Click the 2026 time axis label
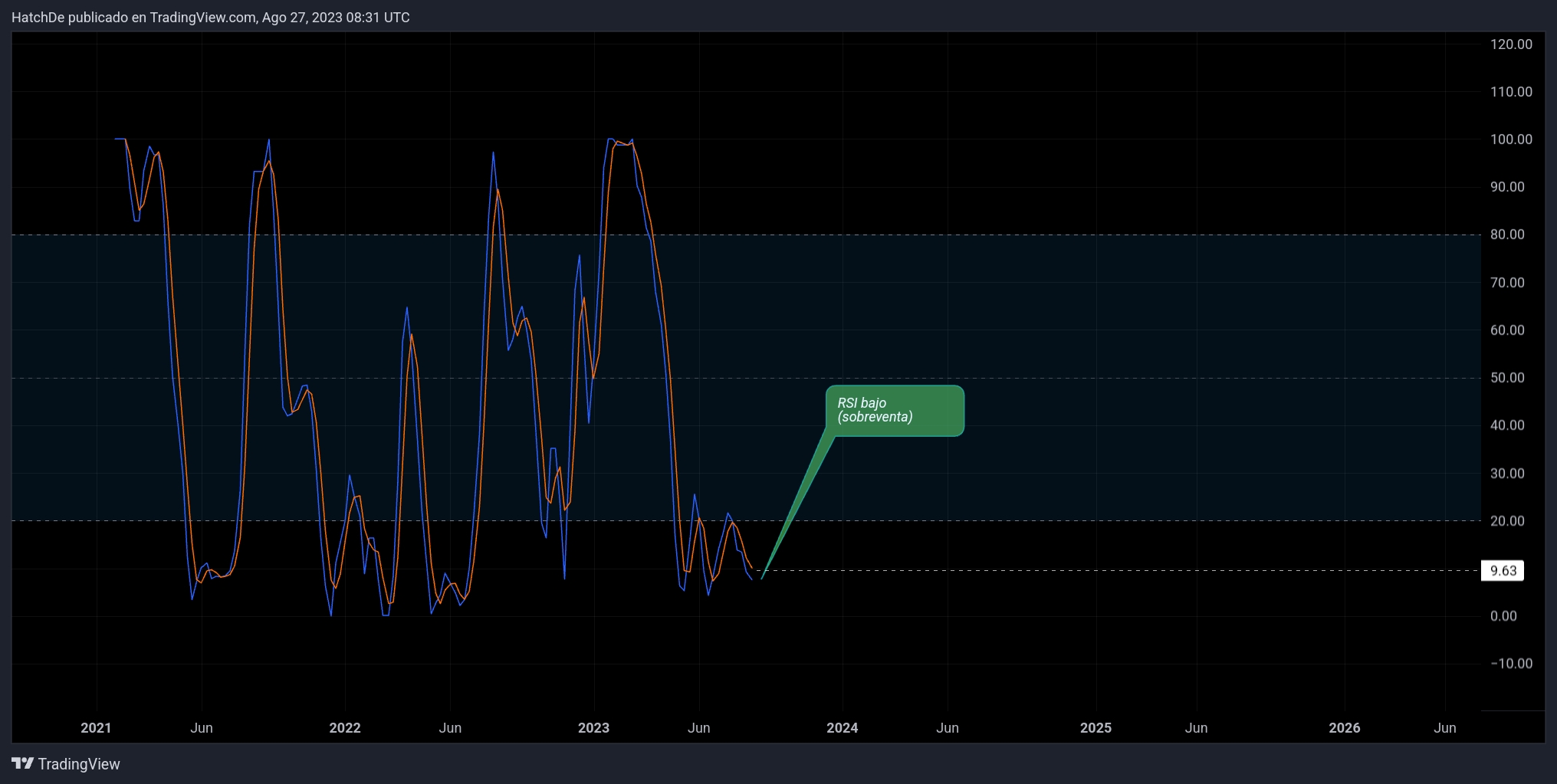The width and height of the screenshot is (1557, 784). [1345, 728]
